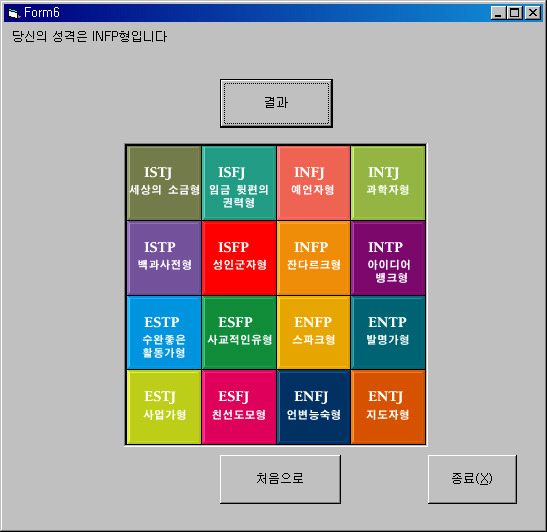The width and height of the screenshot is (547, 532).
Task: Select the ISTJ 세상의 소금형 tile
Action: 164,183
